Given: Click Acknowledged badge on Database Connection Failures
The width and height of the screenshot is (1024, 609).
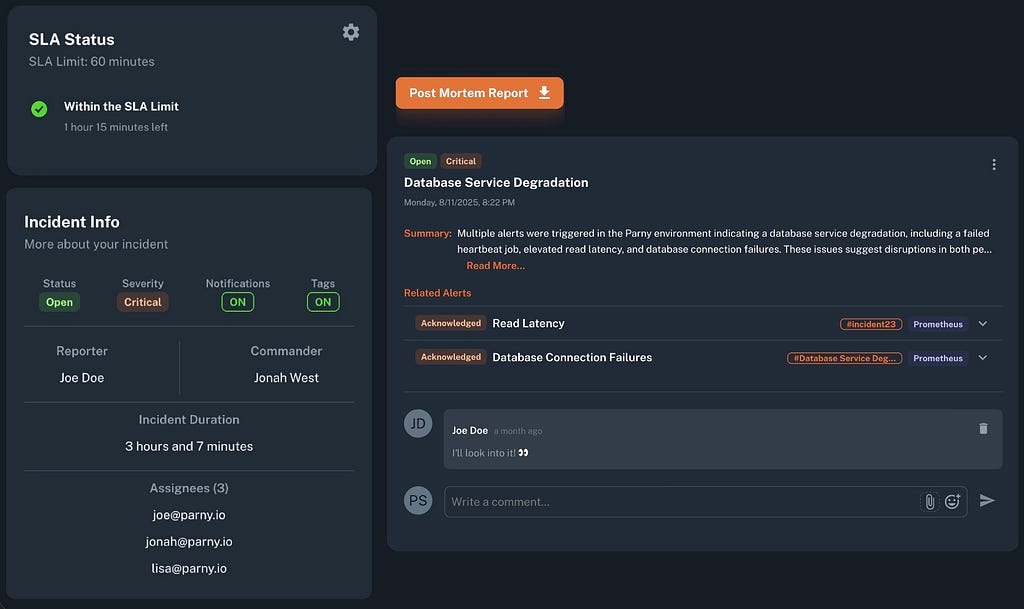Looking at the screenshot, I should coord(451,357).
